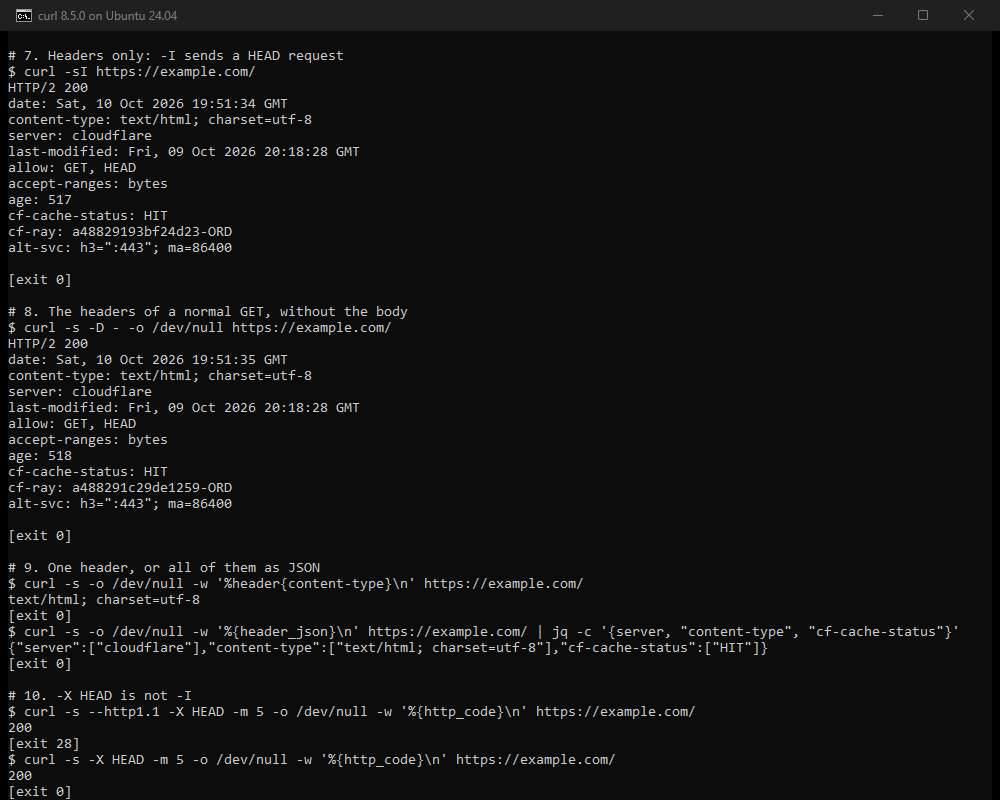Close the terminal window
Viewport: 1000px width, 800px height.
[x=968, y=15]
